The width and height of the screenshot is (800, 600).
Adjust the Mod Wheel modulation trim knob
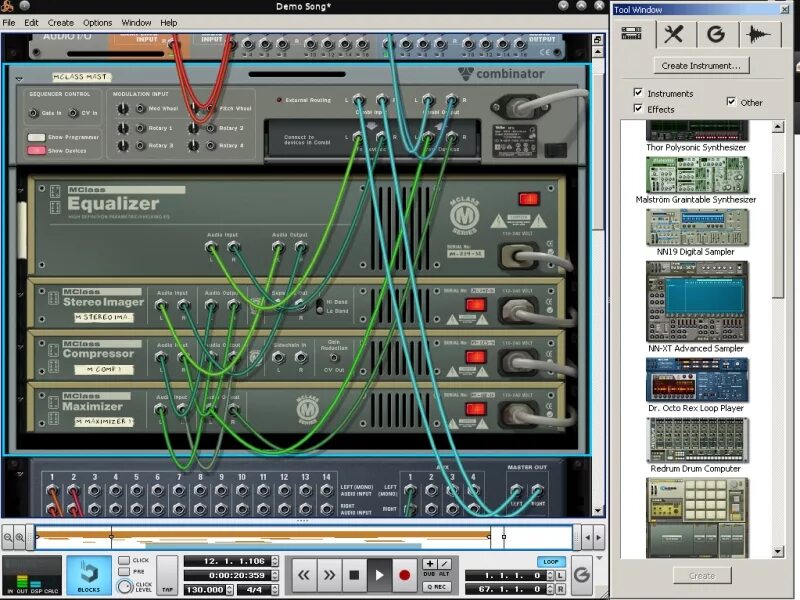[x=123, y=109]
